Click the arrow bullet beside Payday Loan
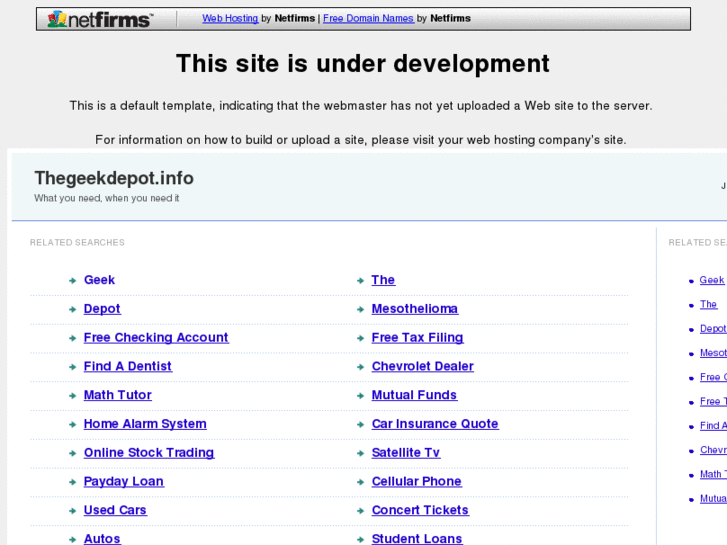Viewport: 727px width, 545px height. click(72, 482)
